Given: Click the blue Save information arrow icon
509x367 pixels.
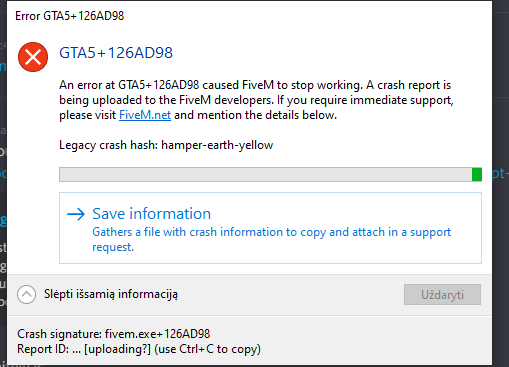Looking at the screenshot, I should point(76,214).
